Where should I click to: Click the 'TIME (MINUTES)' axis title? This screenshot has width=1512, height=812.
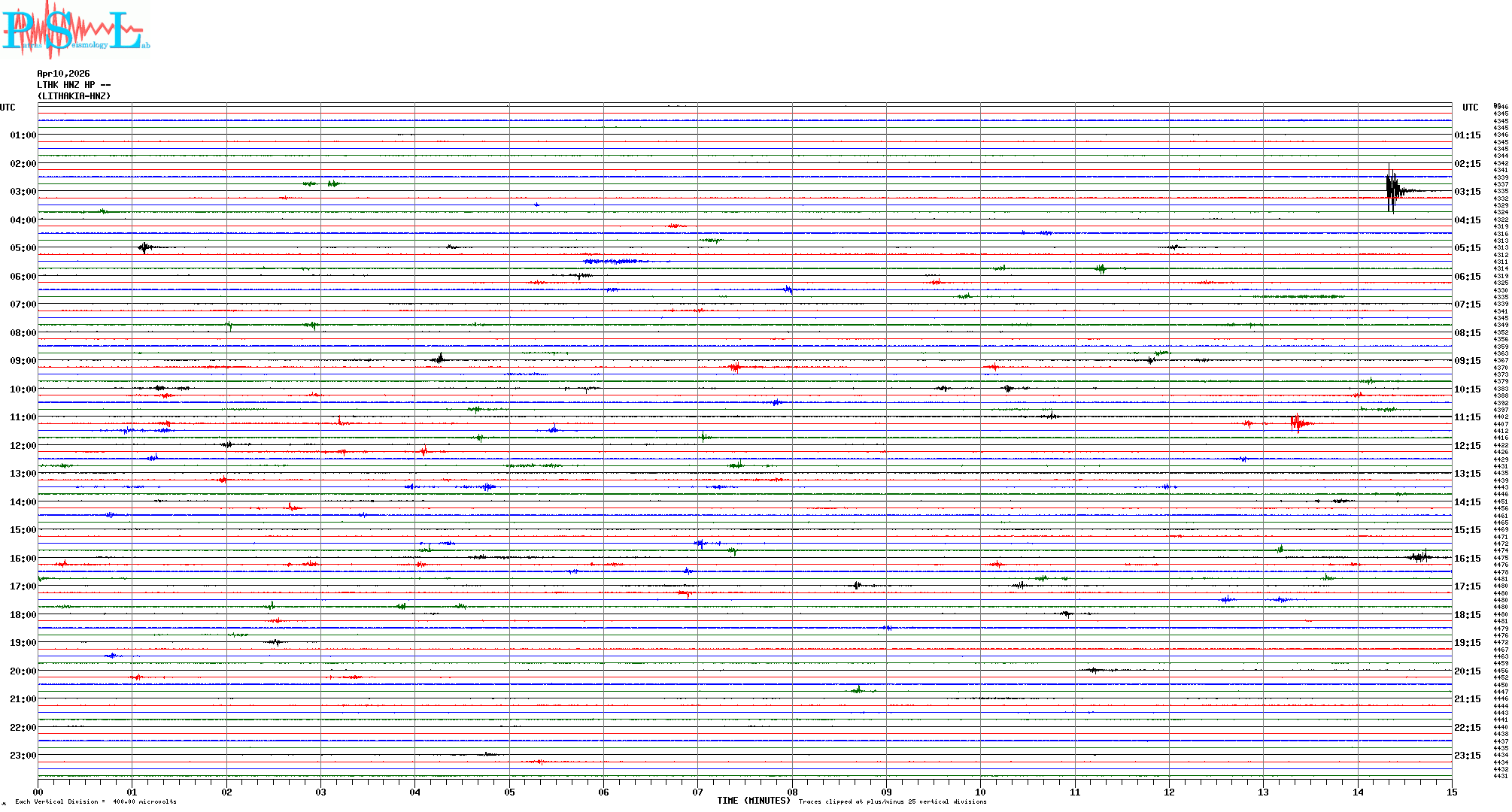pyautogui.click(x=753, y=801)
